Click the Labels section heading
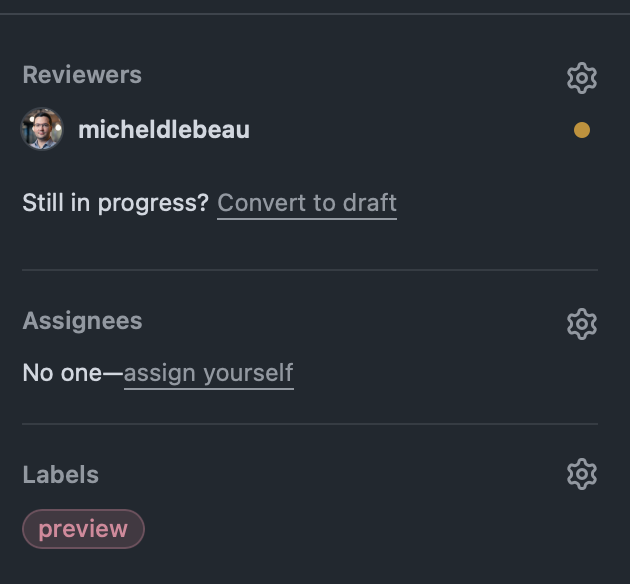The width and height of the screenshot is (630, 584). click(x=61, y=475)
